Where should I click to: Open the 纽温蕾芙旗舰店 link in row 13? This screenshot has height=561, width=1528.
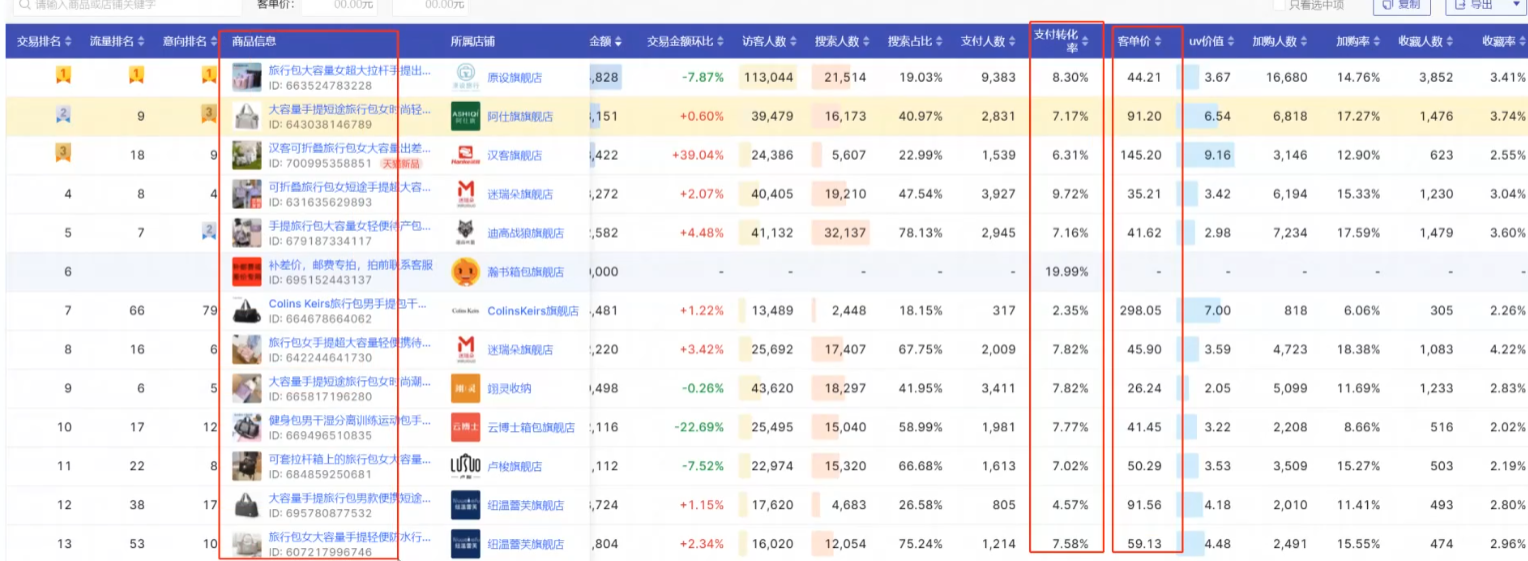(x=525, y=545)
